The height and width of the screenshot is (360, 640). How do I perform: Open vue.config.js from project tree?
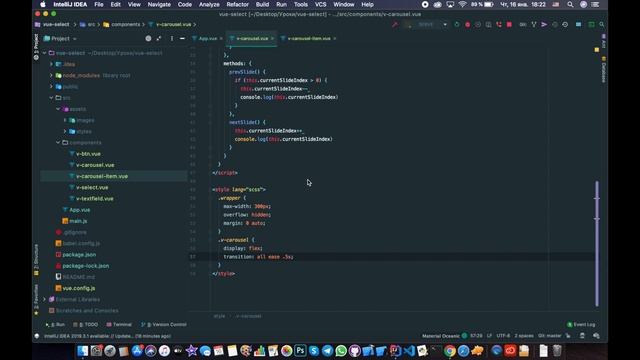pyautogui.click(x=79, y=288)
